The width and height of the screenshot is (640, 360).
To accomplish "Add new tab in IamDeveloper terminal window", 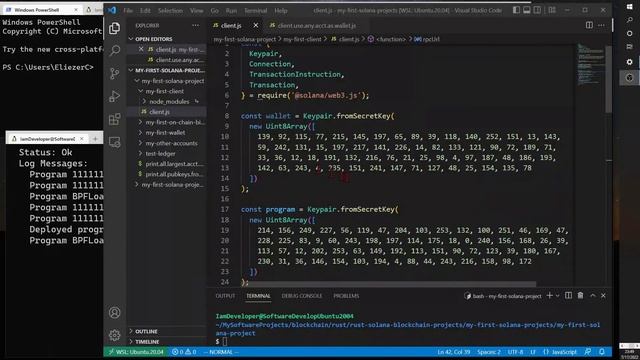I will tap(95, 139).
